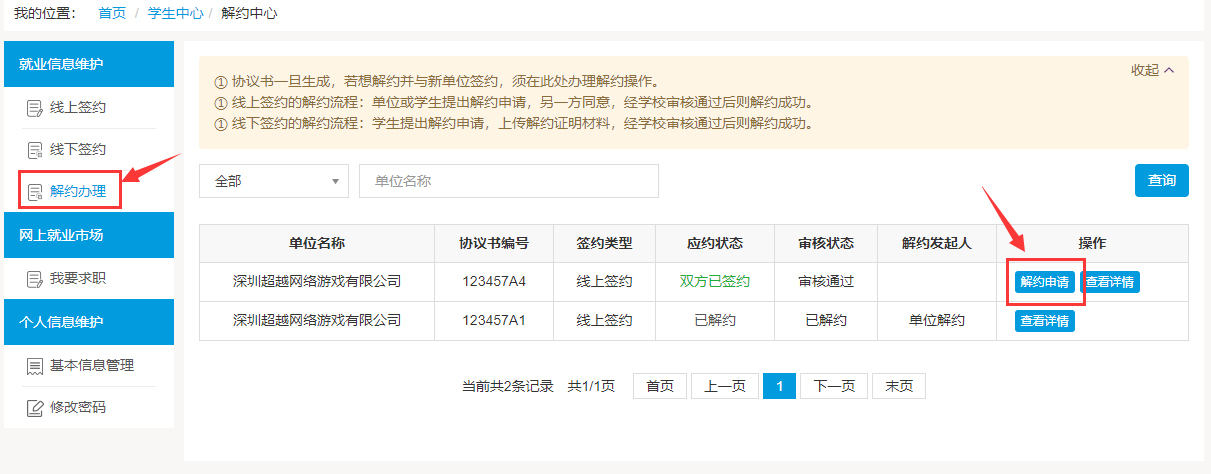View details for agreement 123457A4
Image resolution: width=1211 pixels, height=474 pixels.
click(1110, 282)
